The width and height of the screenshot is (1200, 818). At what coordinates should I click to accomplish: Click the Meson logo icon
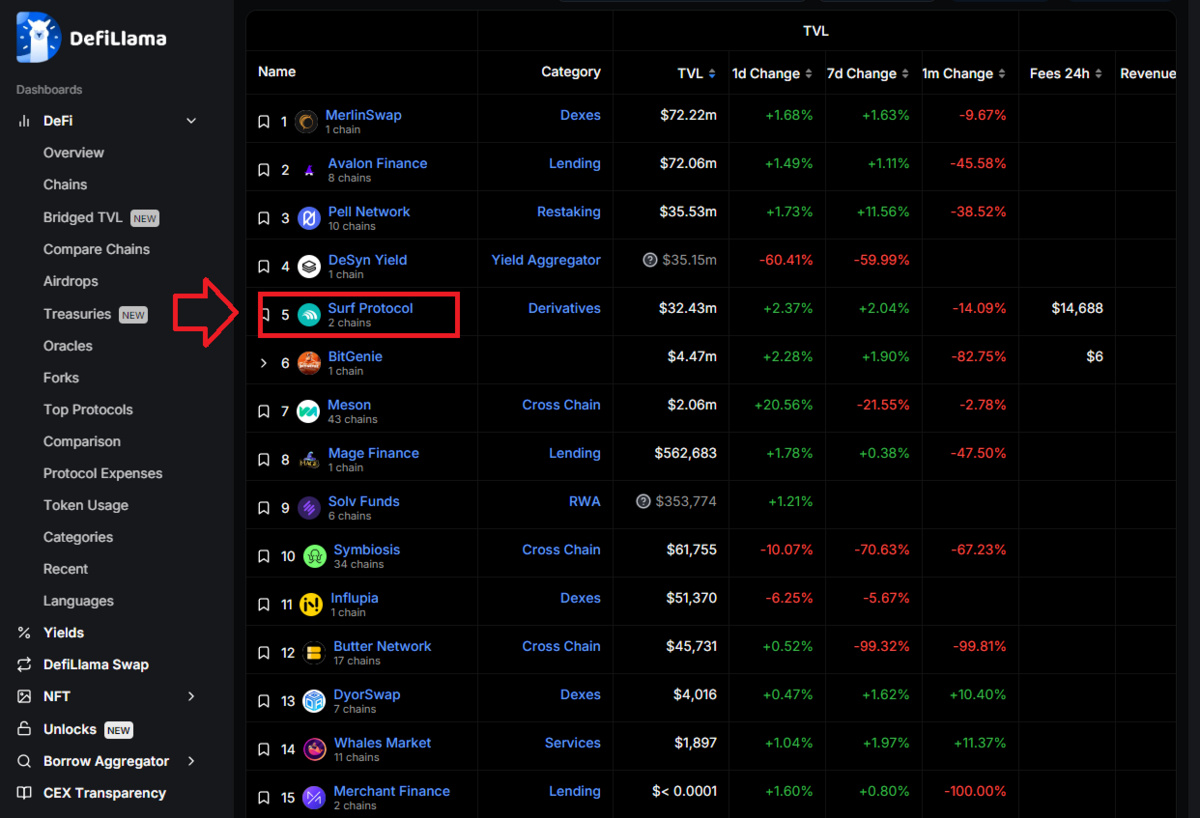[309, 412]
